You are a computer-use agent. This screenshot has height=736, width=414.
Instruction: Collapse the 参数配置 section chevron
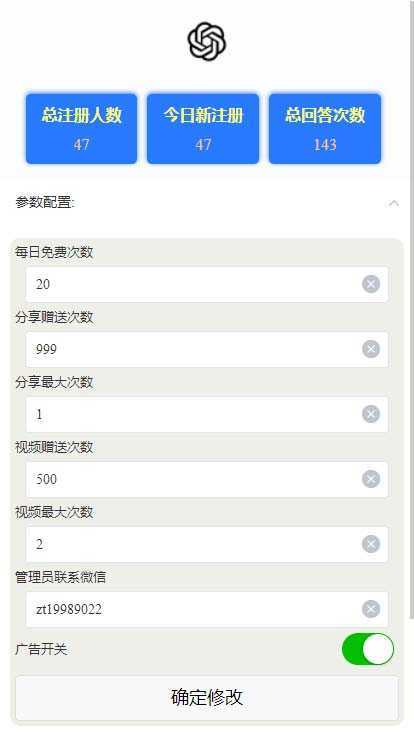point(394,203)
